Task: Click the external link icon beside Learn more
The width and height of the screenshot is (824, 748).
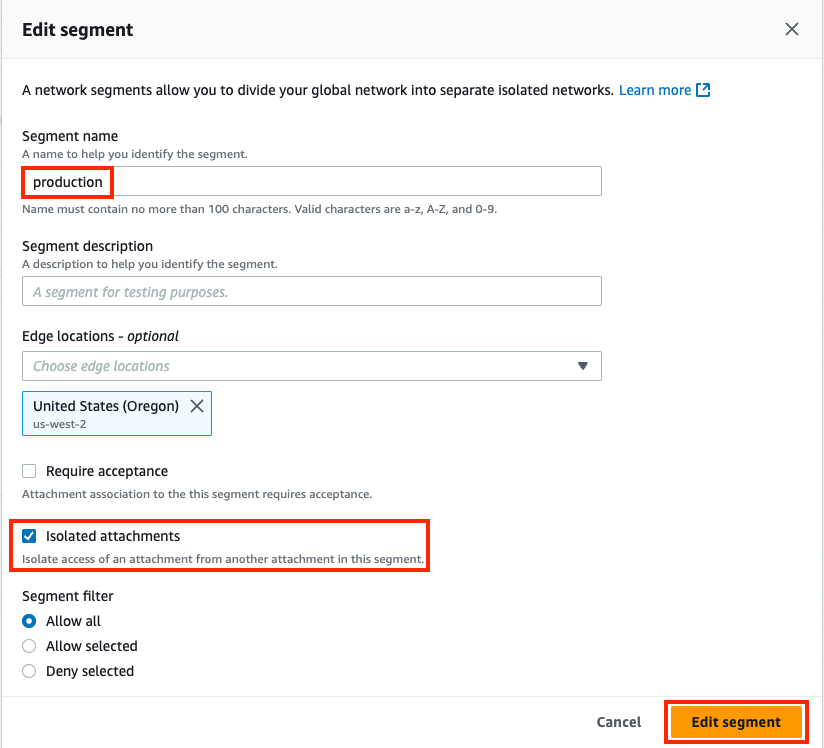Action: pyautogui.click(x=703, y=90)
